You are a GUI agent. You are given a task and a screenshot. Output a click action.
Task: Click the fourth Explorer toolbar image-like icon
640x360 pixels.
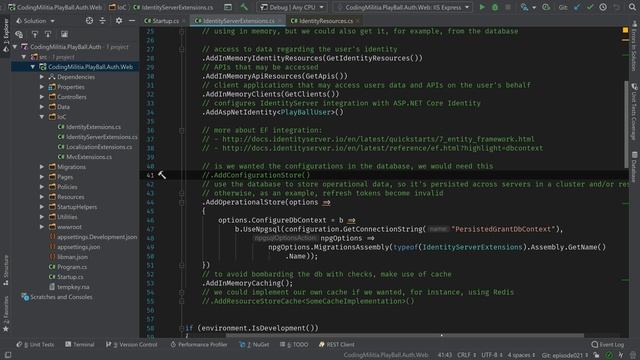pyautogui.click(x=64, y=34)
